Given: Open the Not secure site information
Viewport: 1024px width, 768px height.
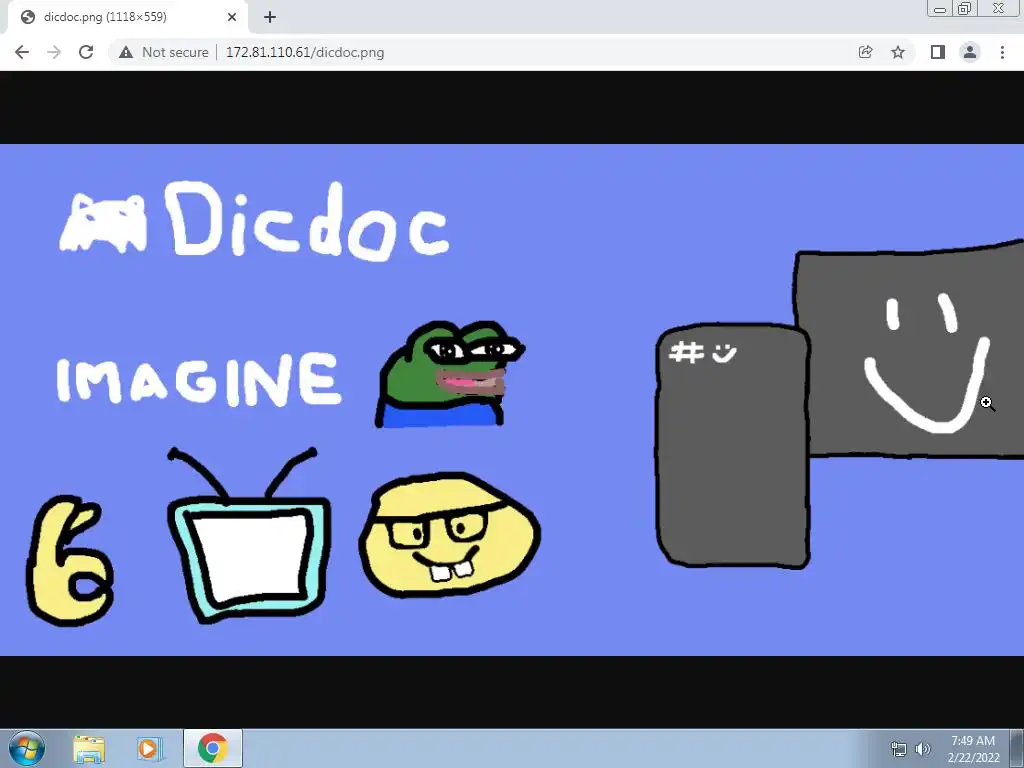Looking at the screenshot, I should point(165,52).
